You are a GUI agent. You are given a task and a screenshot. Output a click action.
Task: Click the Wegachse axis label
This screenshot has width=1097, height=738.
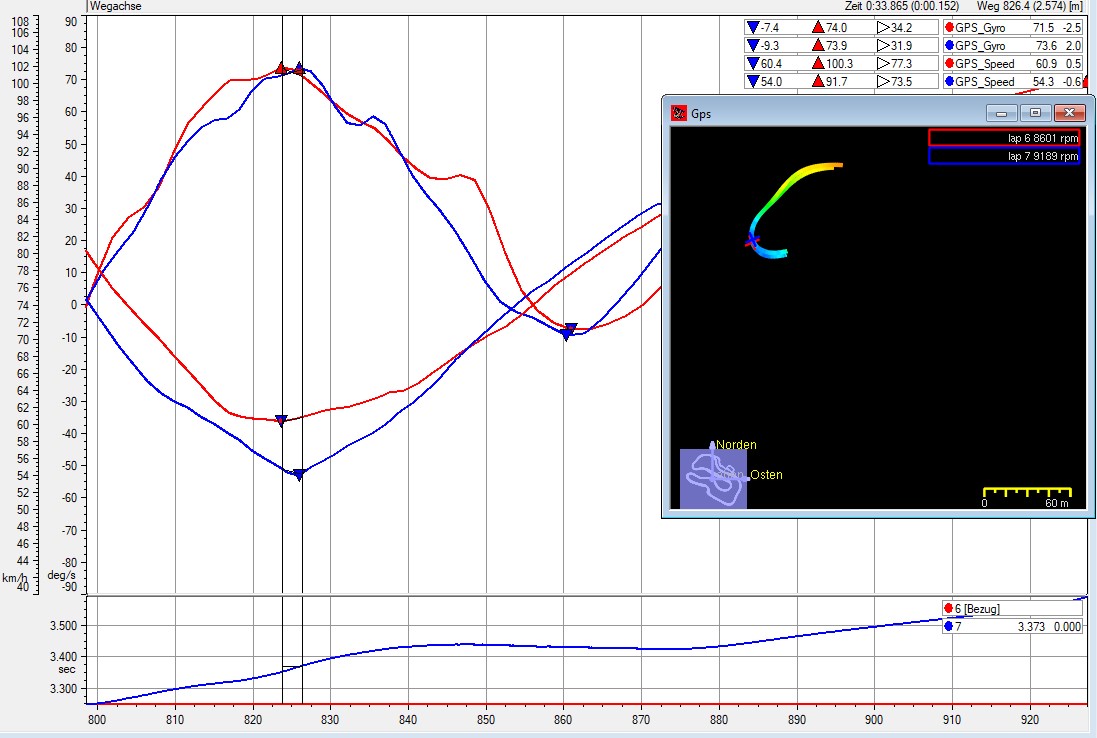116,6
